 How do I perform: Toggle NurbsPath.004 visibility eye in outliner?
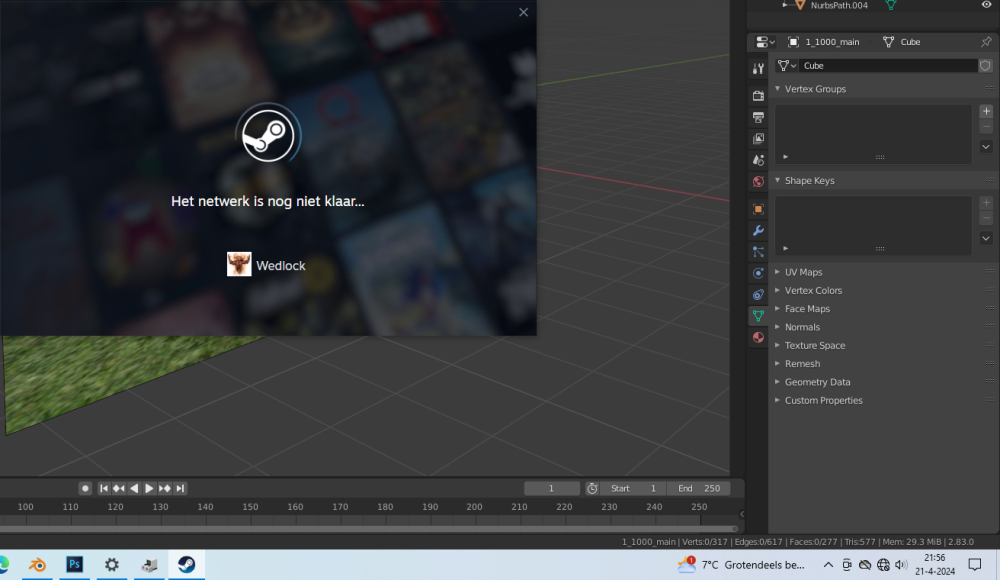coord(986,5)
